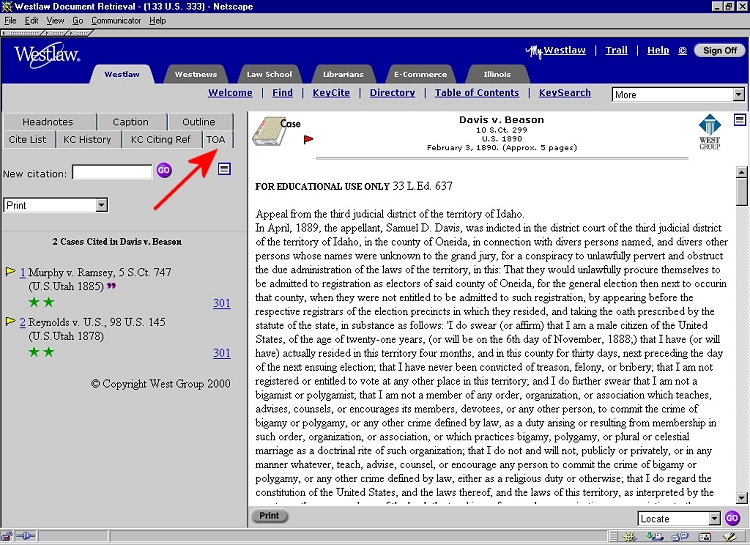The image size is (750, 545).
Task: Click purple GO button beside New citation
Action: [x=164, y=170]
